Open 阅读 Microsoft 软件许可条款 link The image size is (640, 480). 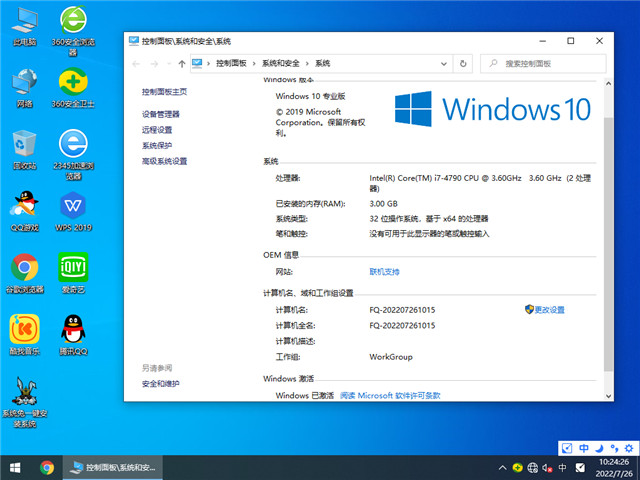390,395
